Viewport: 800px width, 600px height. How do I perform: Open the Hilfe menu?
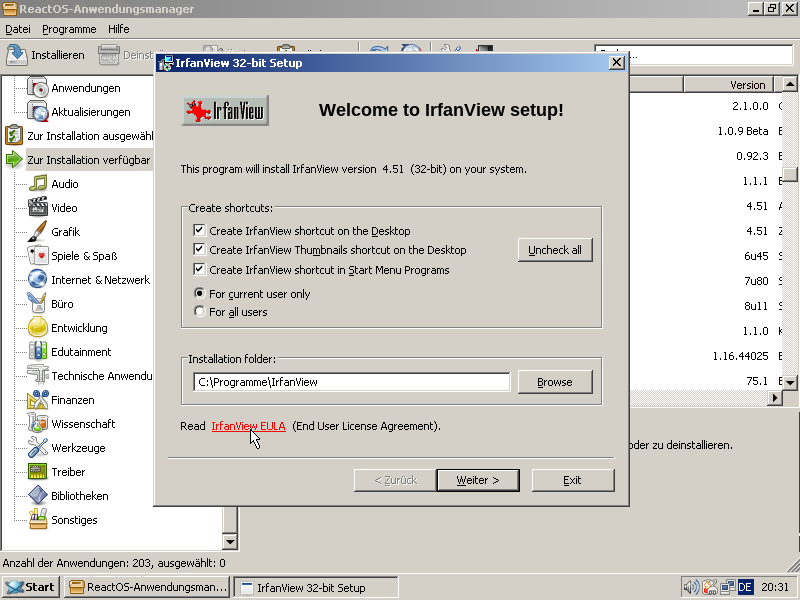tap(118, 29)
